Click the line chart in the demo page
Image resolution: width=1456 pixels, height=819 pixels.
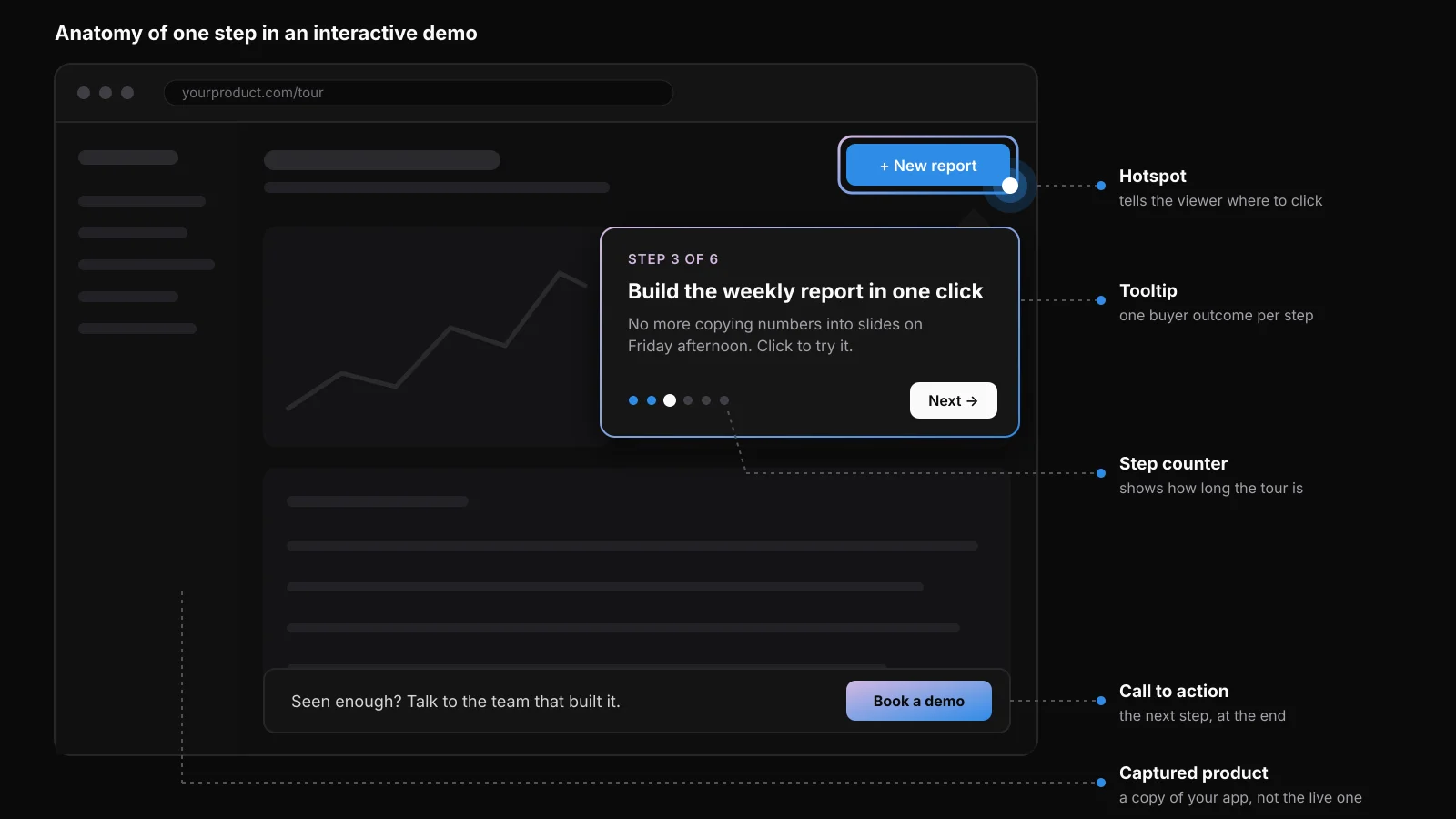(x=437, y=341)
